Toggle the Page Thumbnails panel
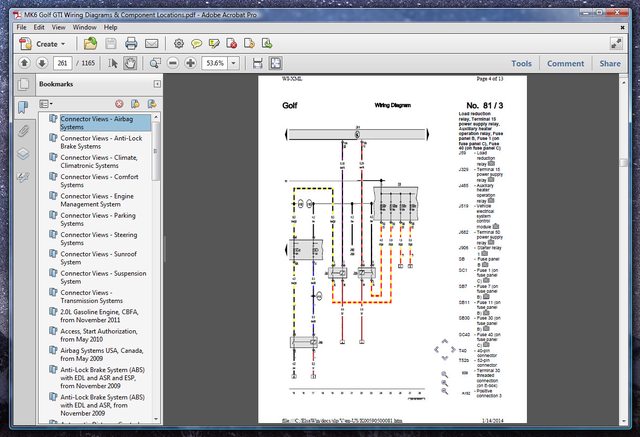Screen dimensions: 640x437 coord(23,85)
